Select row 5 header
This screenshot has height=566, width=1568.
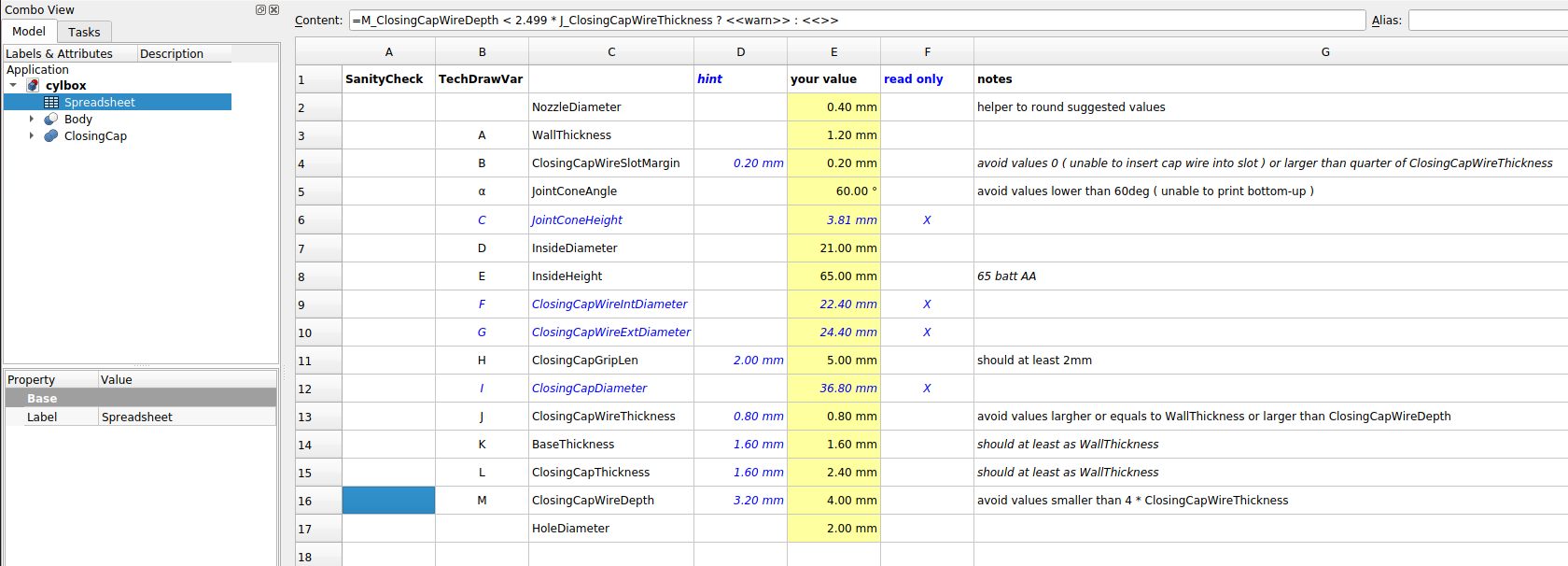coord(318,191)
